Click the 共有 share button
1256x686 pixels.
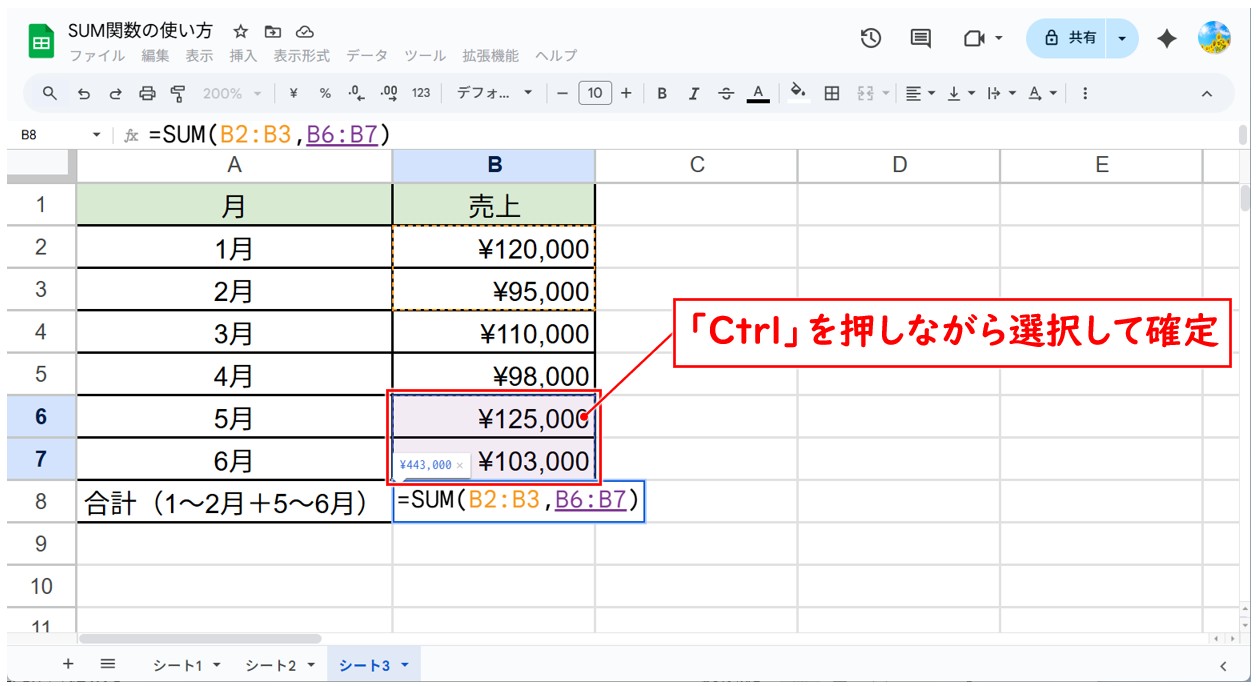1070,38
